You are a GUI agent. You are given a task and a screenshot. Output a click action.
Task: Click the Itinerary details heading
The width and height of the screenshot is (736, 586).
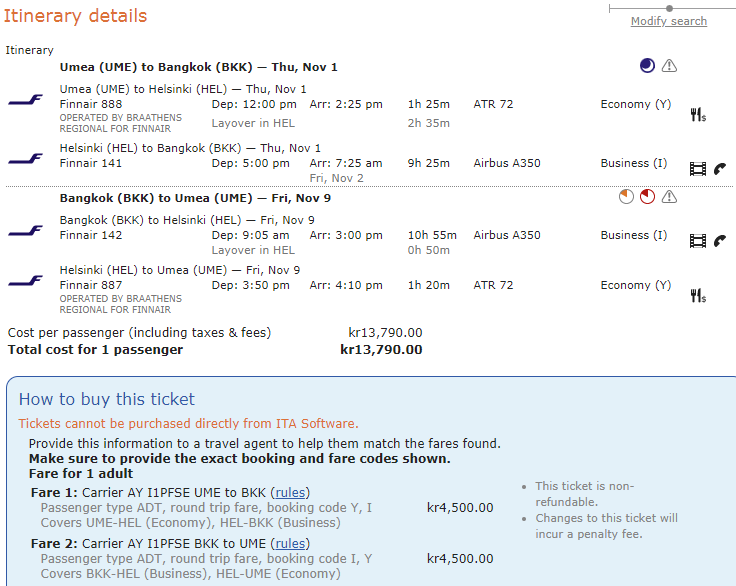[76, 16]
